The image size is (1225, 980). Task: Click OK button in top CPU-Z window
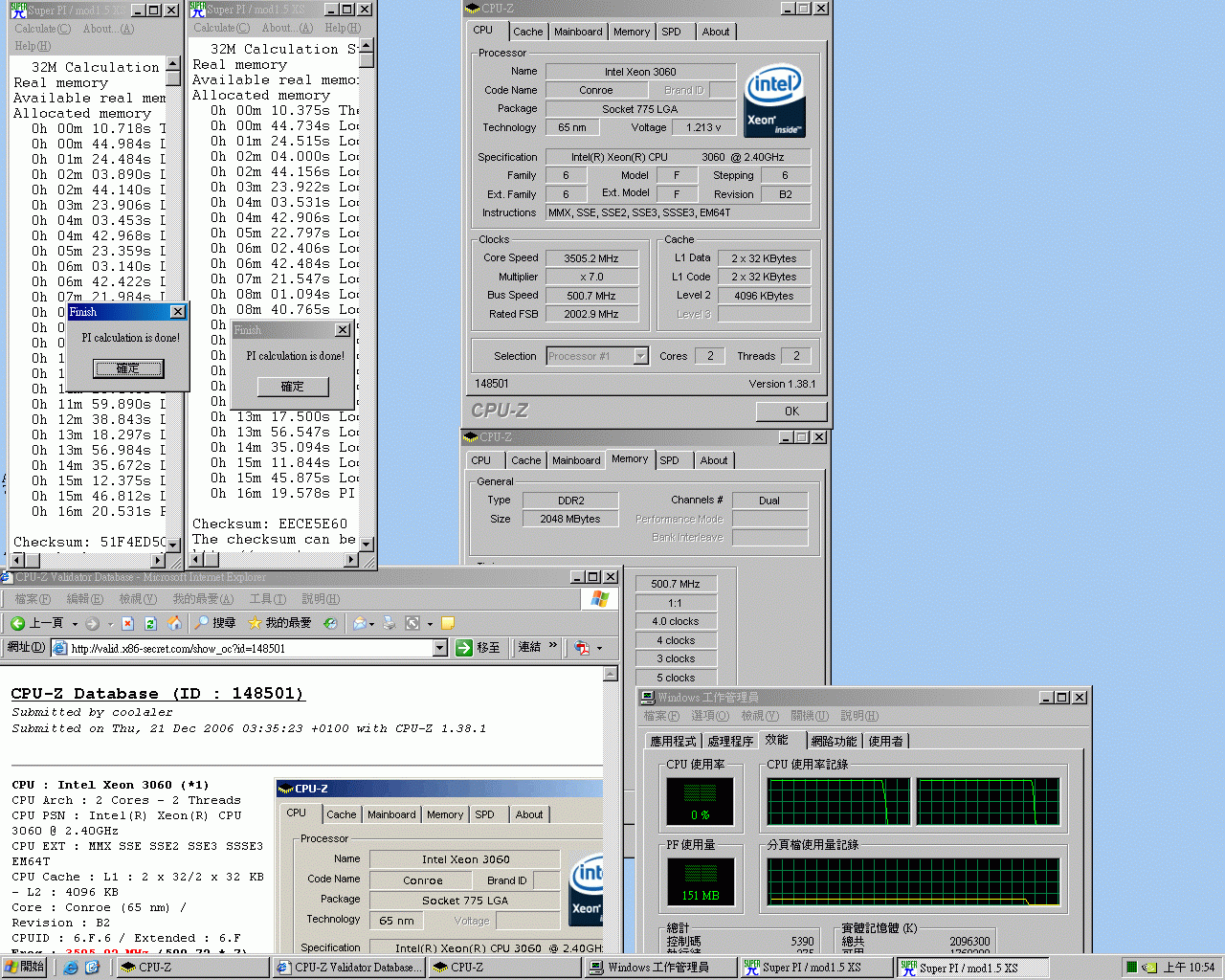(x=791, y=412)
